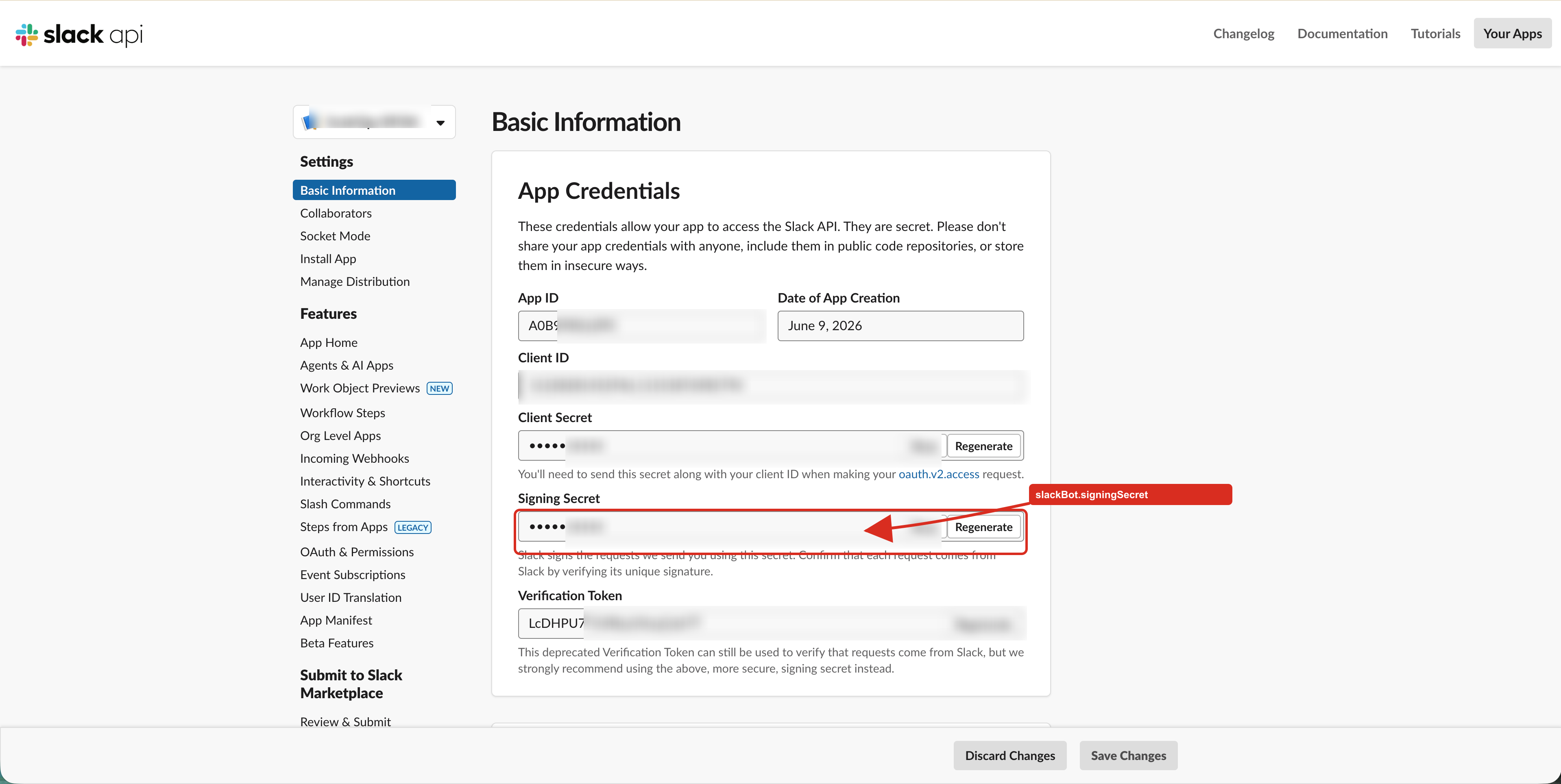This screenshot has height=784, width=1561.
Task: Open Slash Commands page
Action: click(345, 504)
